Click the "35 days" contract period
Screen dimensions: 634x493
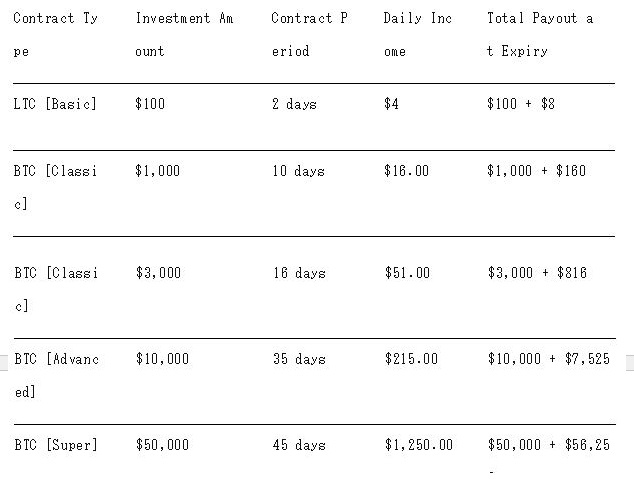tap(298, 359)
